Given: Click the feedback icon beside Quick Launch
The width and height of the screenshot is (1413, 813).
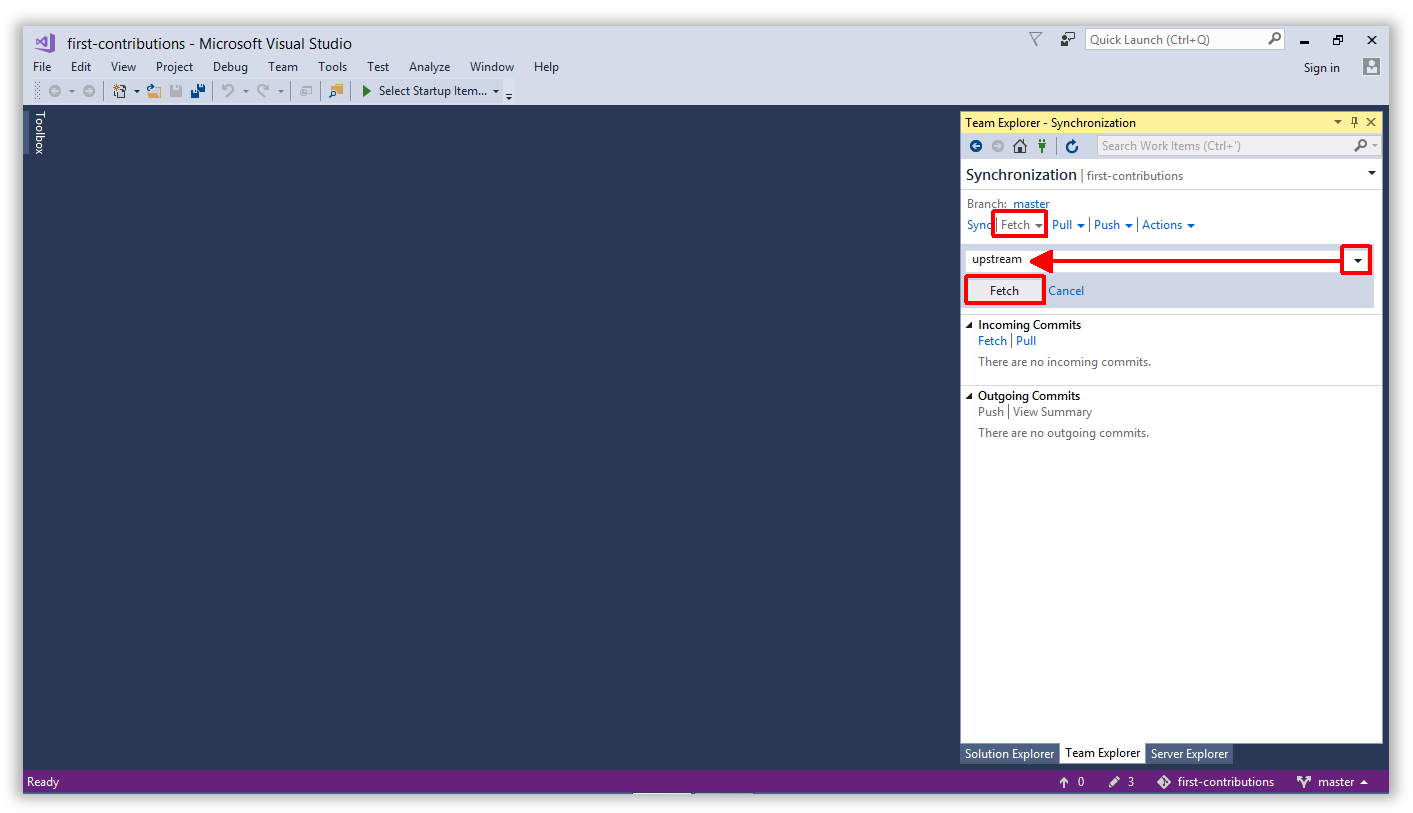Looking at the screenshot, I should tap(1068, 39).
